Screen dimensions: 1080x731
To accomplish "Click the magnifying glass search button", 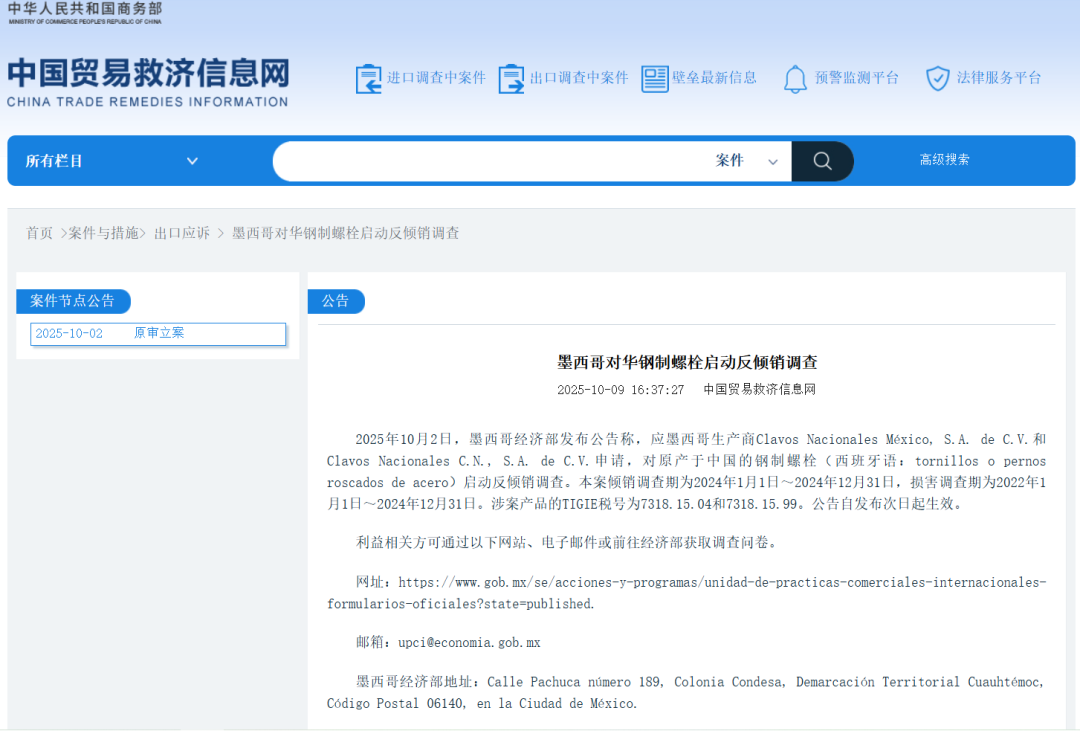I will [x=822, y=161].
